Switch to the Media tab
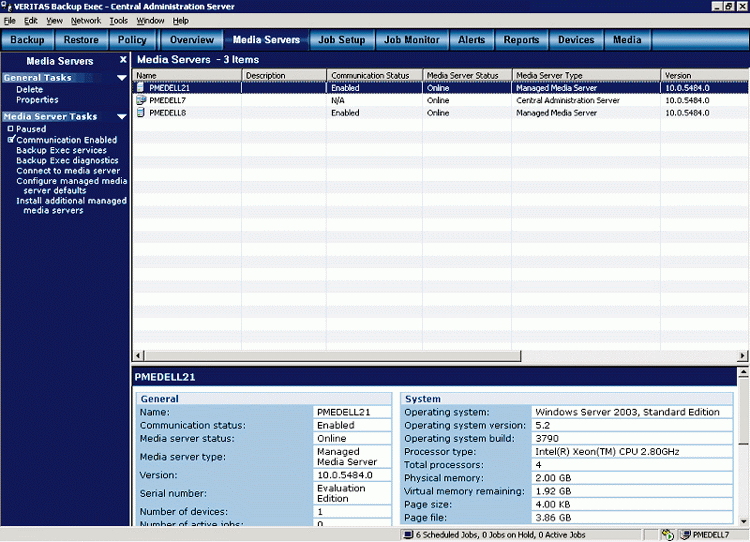 coord(627,40)
